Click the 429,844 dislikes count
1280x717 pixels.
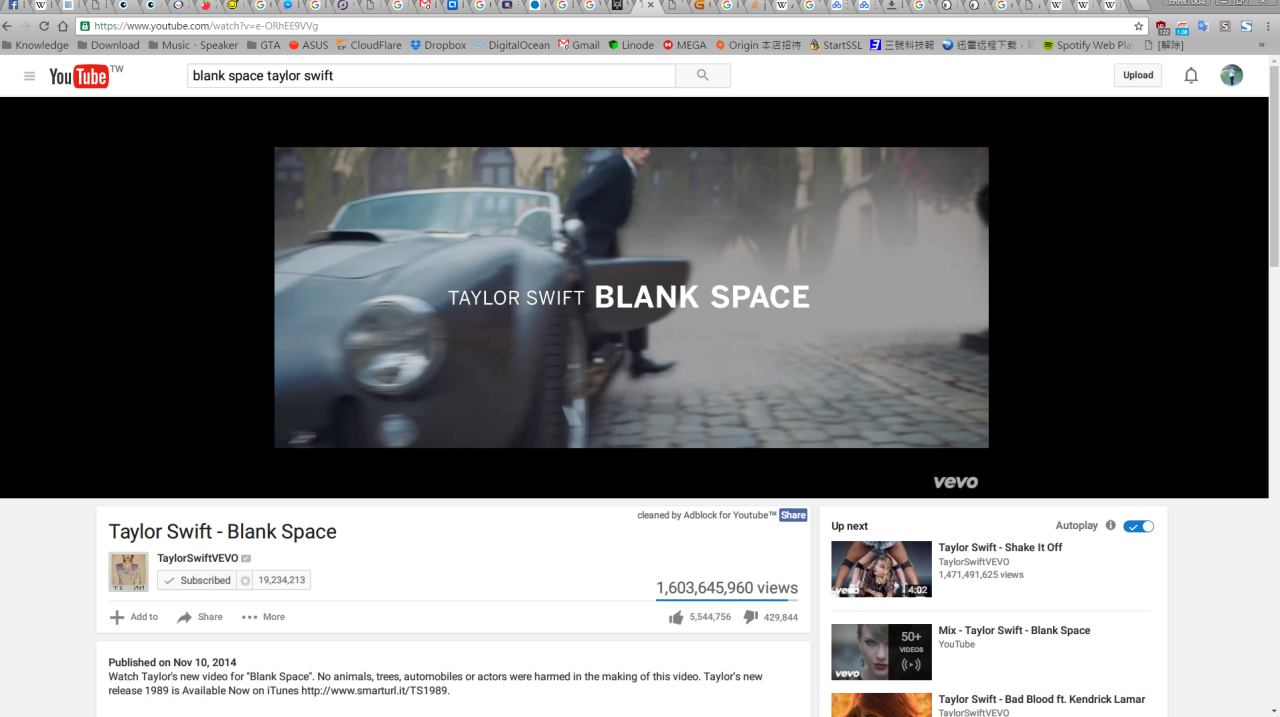781,617
